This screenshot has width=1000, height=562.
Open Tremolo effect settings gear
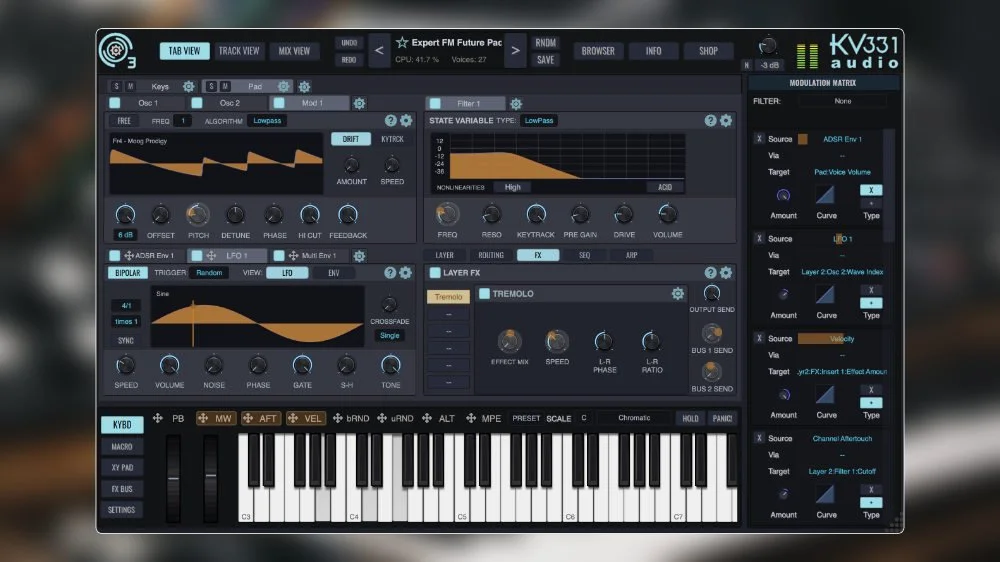click(678, 293)
